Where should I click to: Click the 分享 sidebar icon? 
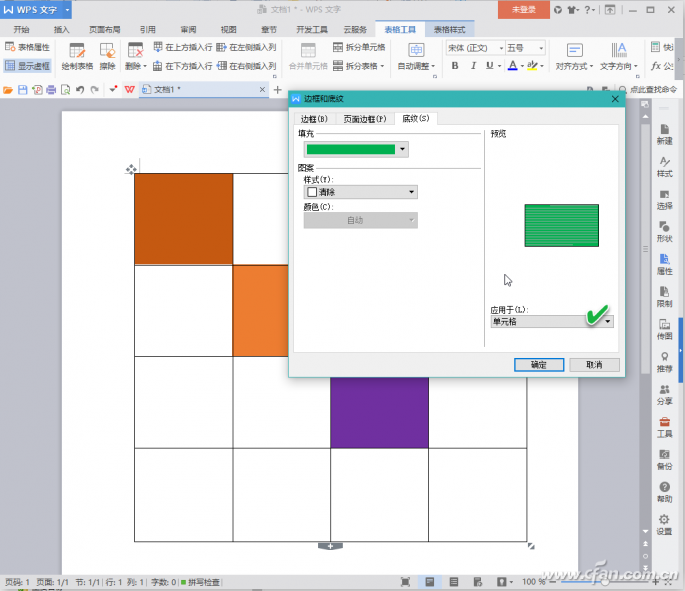664,395
